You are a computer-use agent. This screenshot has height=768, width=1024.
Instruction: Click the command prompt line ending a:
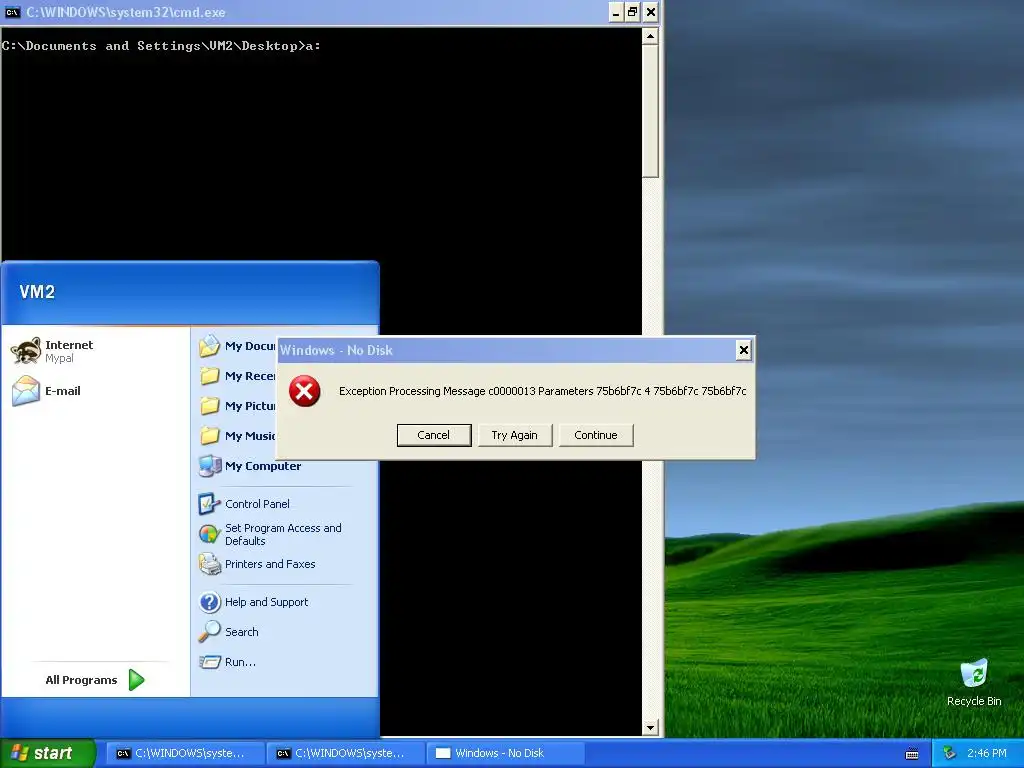161,46
